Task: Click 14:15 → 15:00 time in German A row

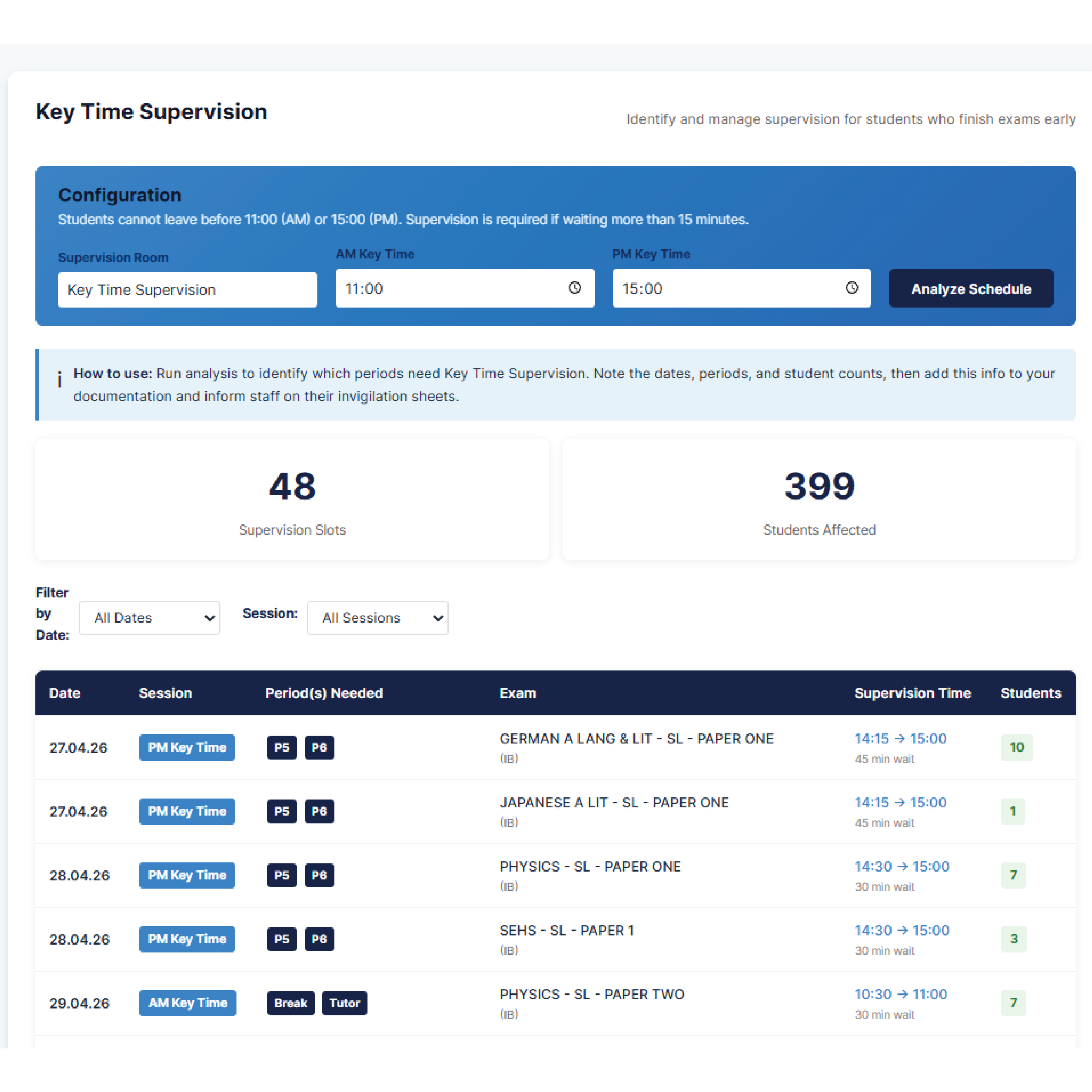Action: coord(900,739)
